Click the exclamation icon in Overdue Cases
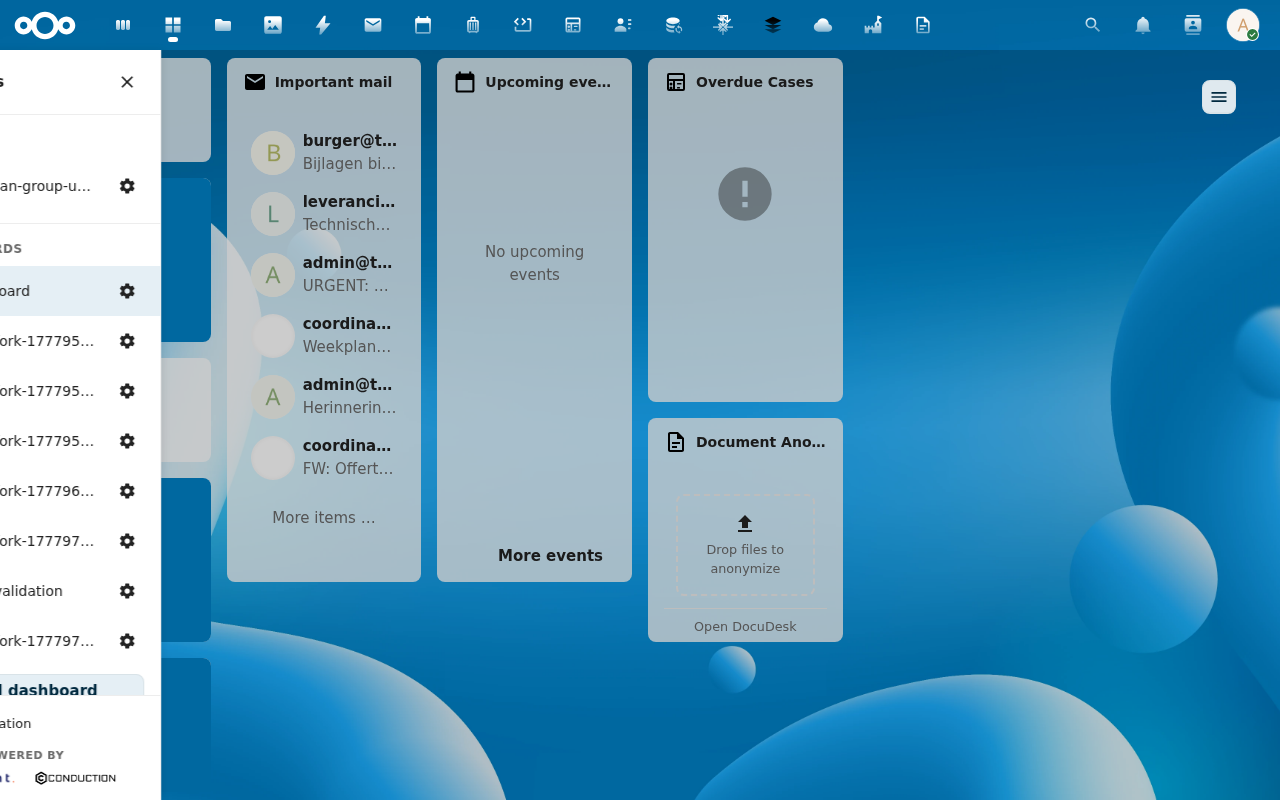This screenshot has height=800, width=1280. click(x=745, y=194)
